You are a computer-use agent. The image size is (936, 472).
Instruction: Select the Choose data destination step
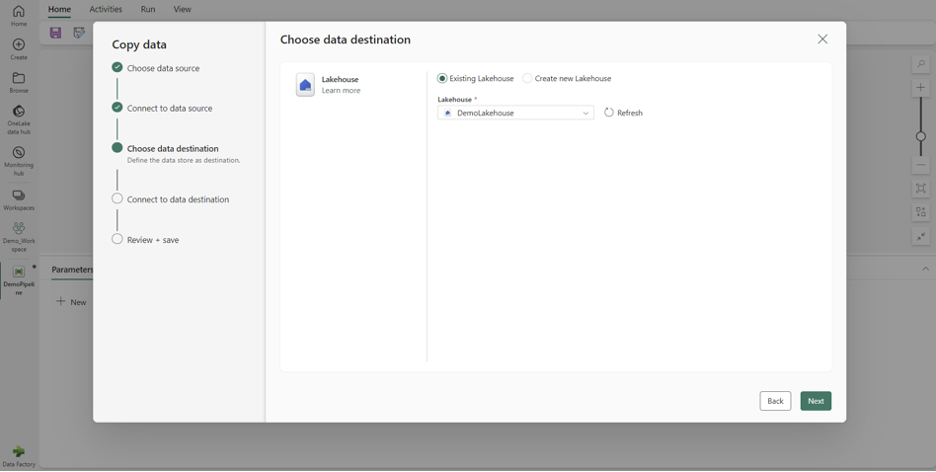pos(173,149)
